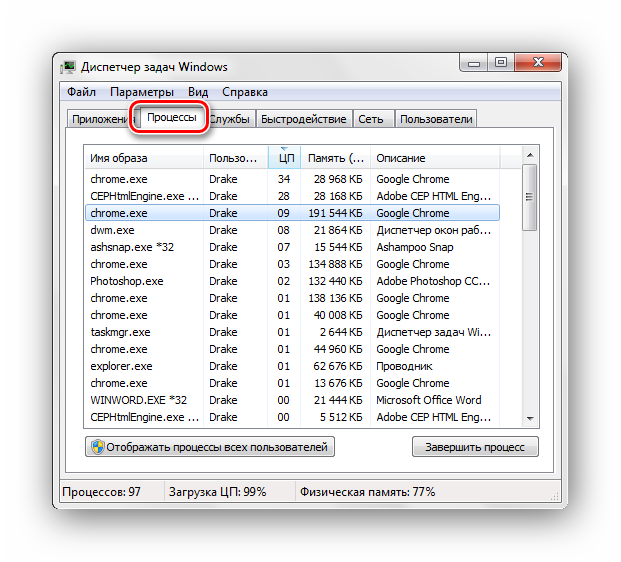
Task: Sort by Описание column header
Action: point(435,158)
